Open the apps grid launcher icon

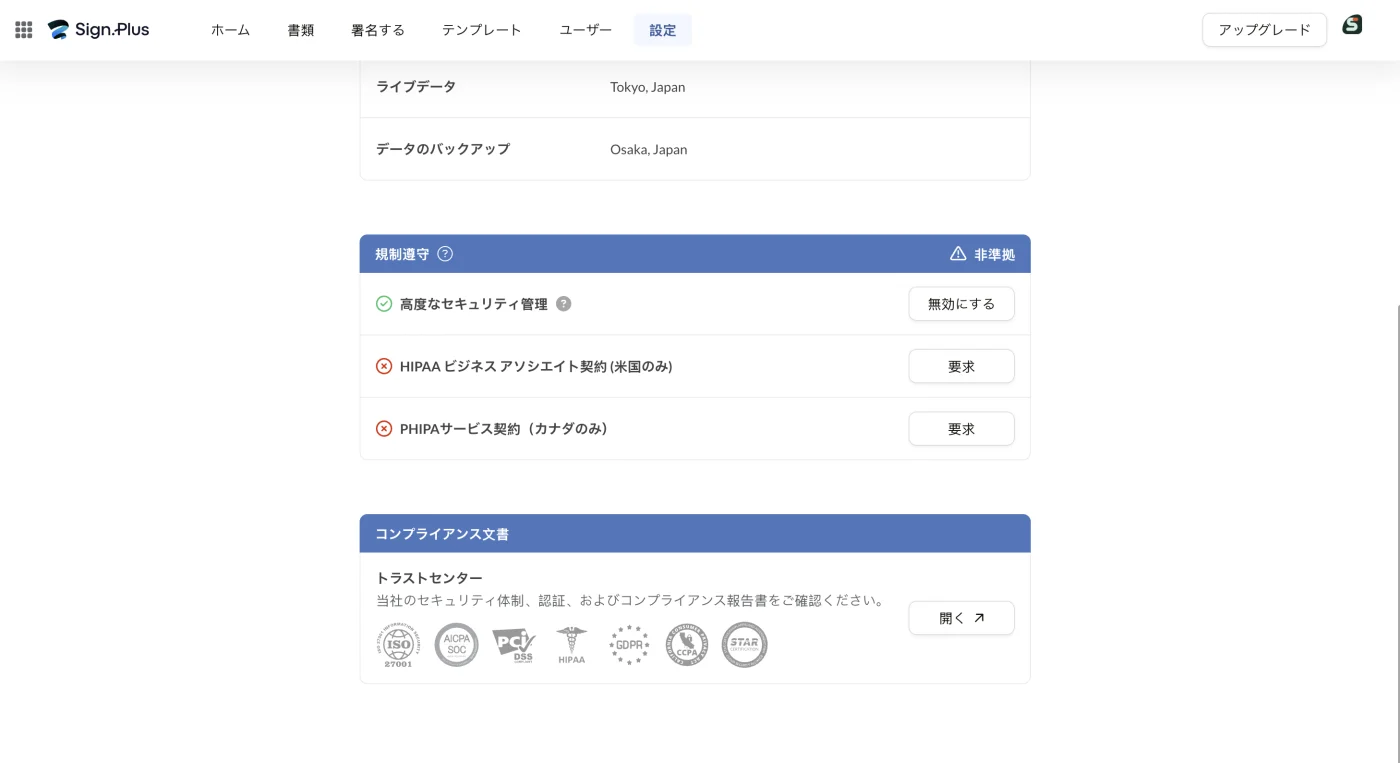[24, 30]
